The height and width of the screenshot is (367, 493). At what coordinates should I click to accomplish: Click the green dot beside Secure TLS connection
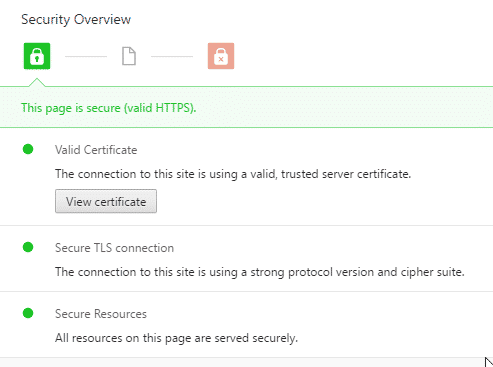(28, 247)
